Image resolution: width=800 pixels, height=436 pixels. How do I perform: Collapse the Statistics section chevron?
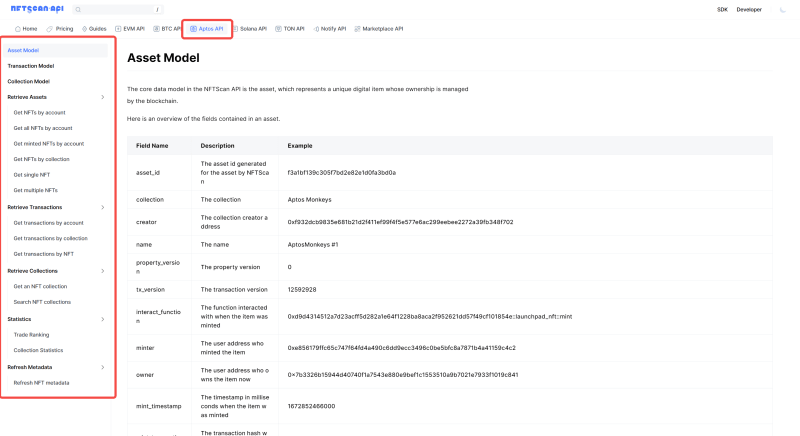tap(103, 320)
